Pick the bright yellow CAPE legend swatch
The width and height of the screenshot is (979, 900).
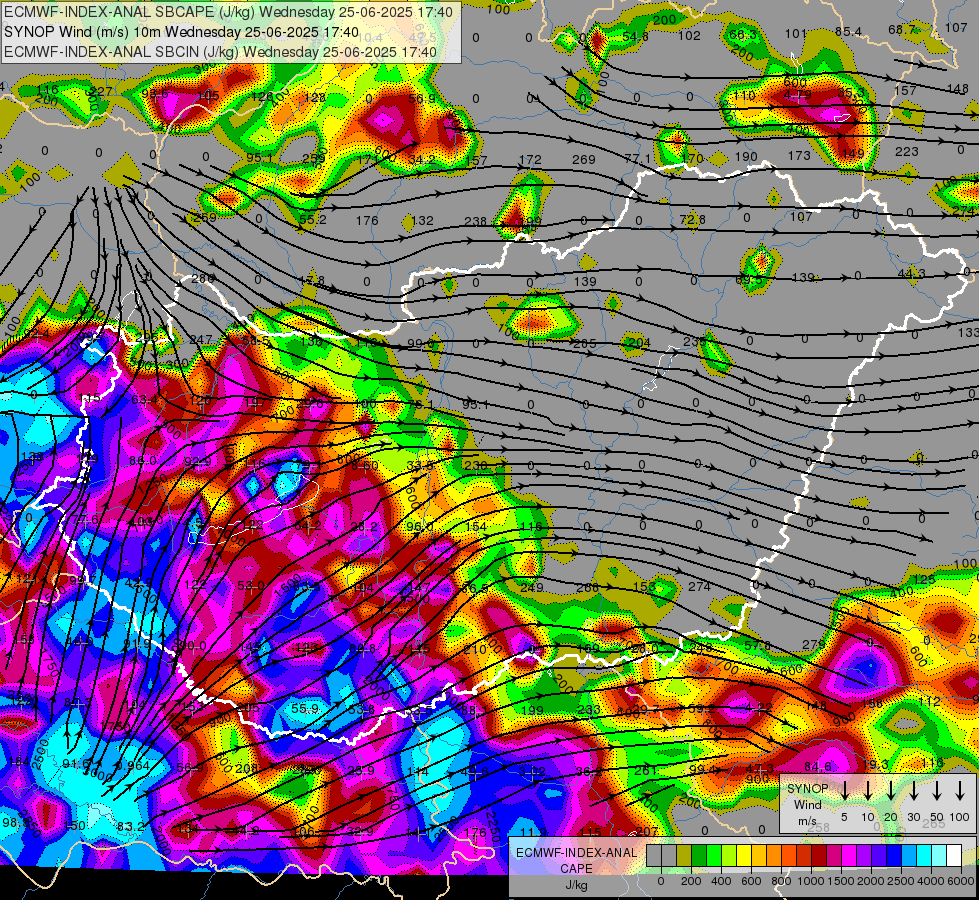pos(744,856)
